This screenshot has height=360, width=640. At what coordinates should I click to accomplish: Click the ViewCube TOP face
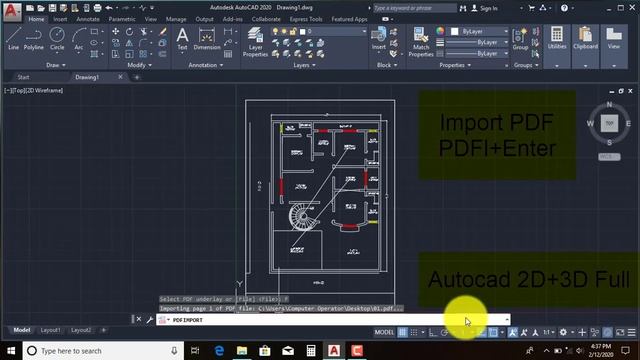[609, 123]
